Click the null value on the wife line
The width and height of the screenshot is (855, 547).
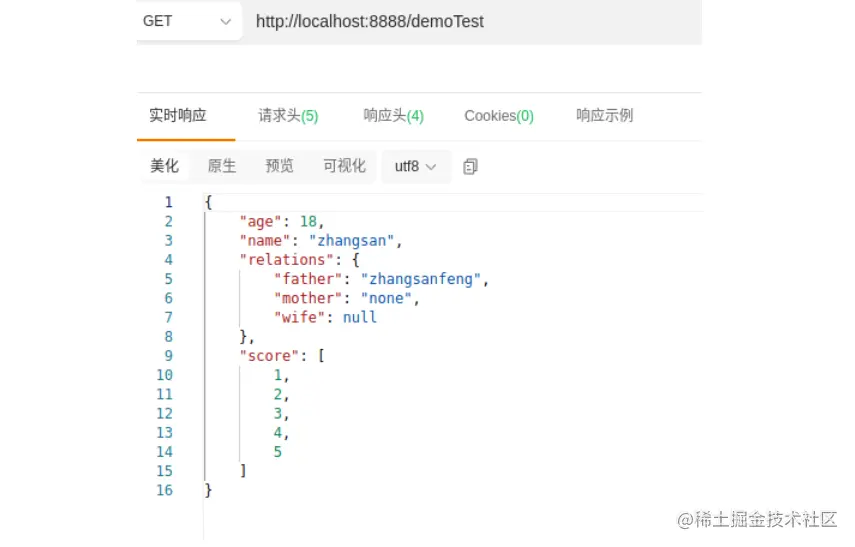coord(359,317)
